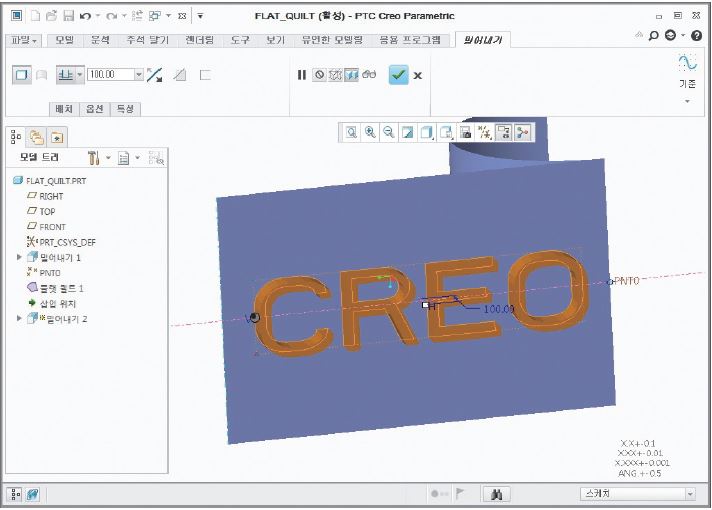Open the Properties (특성) panel tab

tap(125, 109)
